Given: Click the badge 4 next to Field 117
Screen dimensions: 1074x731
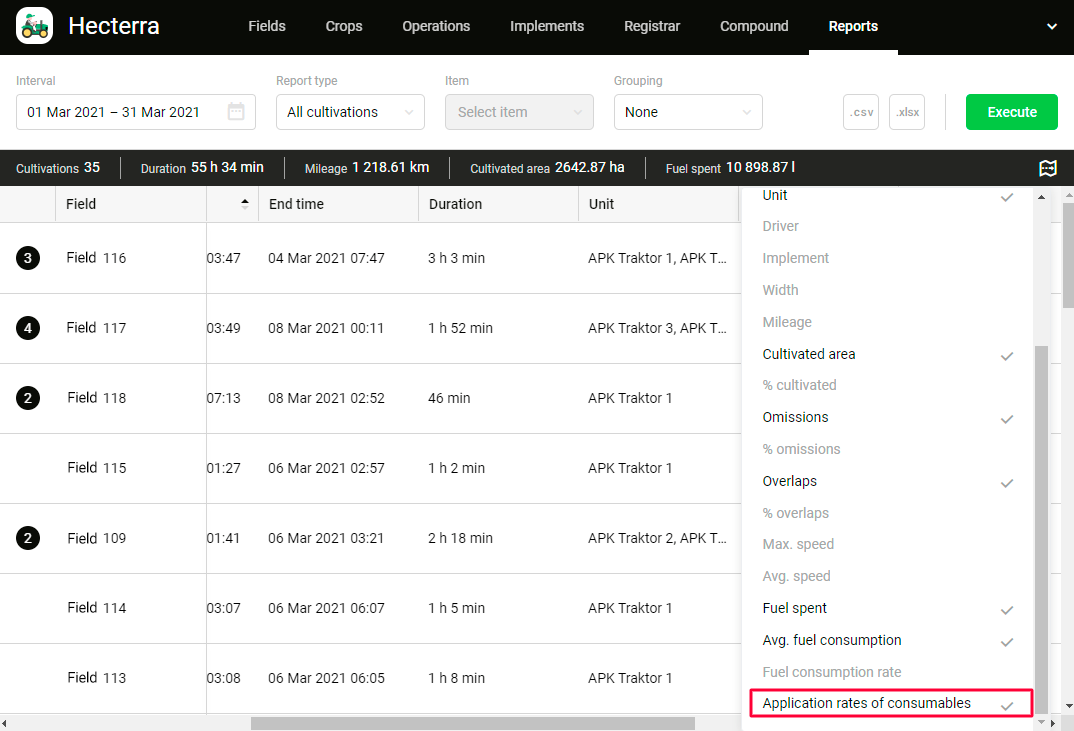Looking at the screenshot, I should 28,328.
